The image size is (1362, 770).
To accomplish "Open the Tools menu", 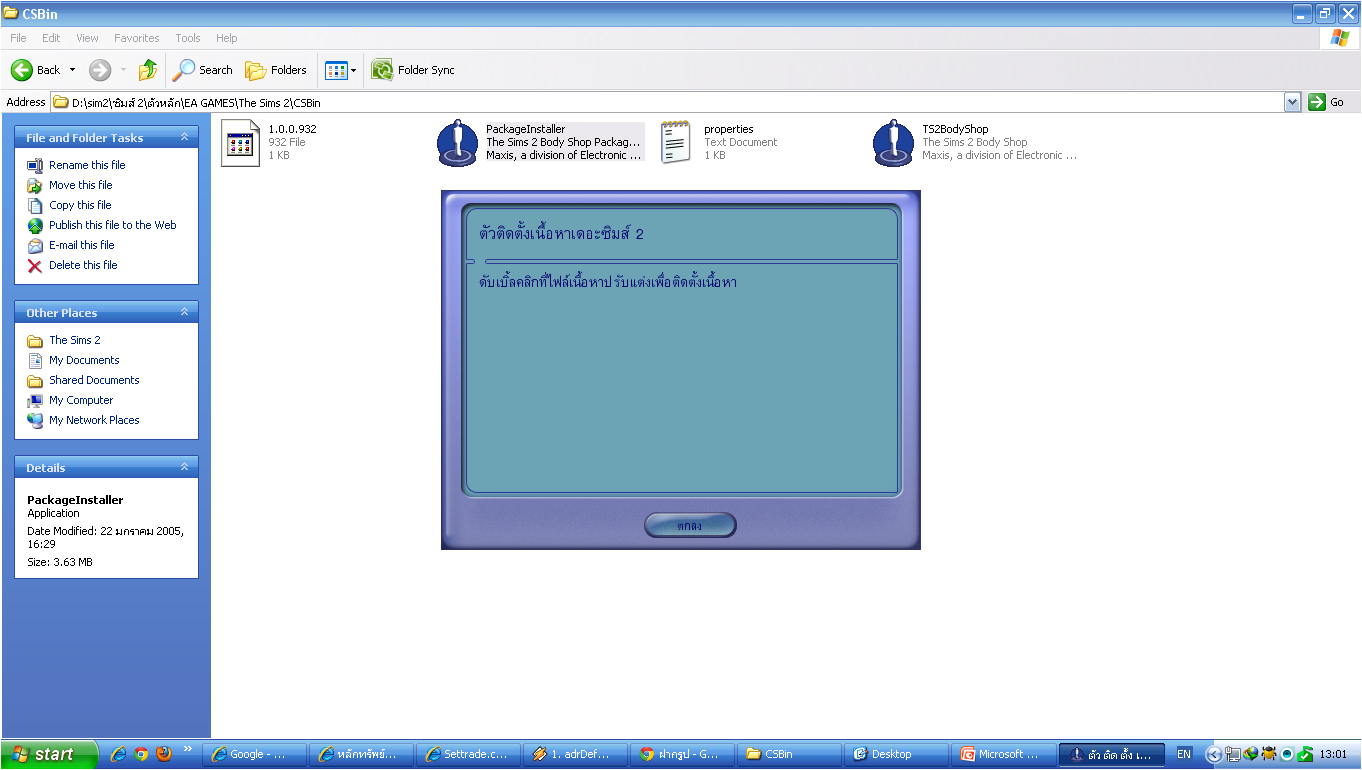I will pos(188,38).
